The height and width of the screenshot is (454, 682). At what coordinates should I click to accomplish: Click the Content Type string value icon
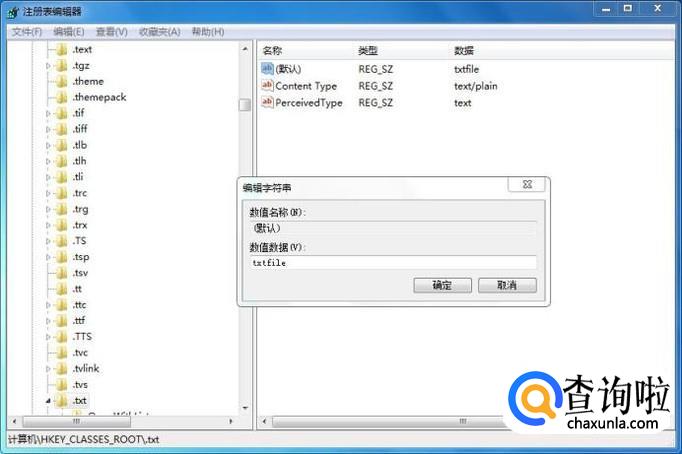pyautogui.click(x=267, y=86)
